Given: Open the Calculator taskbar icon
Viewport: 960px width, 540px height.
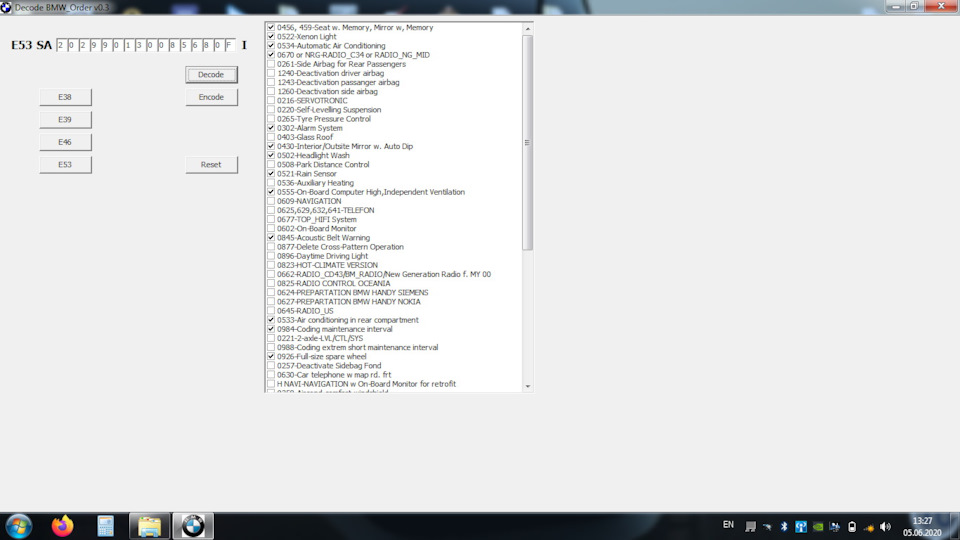Looking at the screenshot, I should point(105,526).
